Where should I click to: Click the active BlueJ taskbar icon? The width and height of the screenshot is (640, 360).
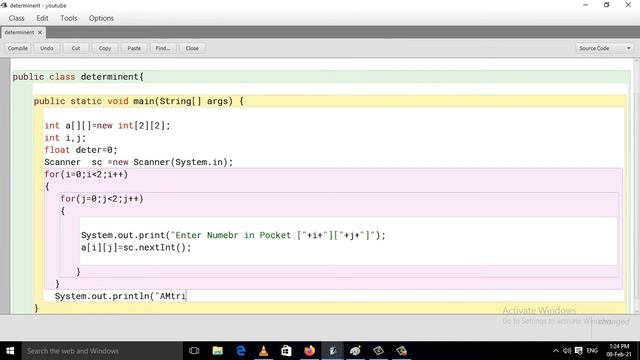333,351
